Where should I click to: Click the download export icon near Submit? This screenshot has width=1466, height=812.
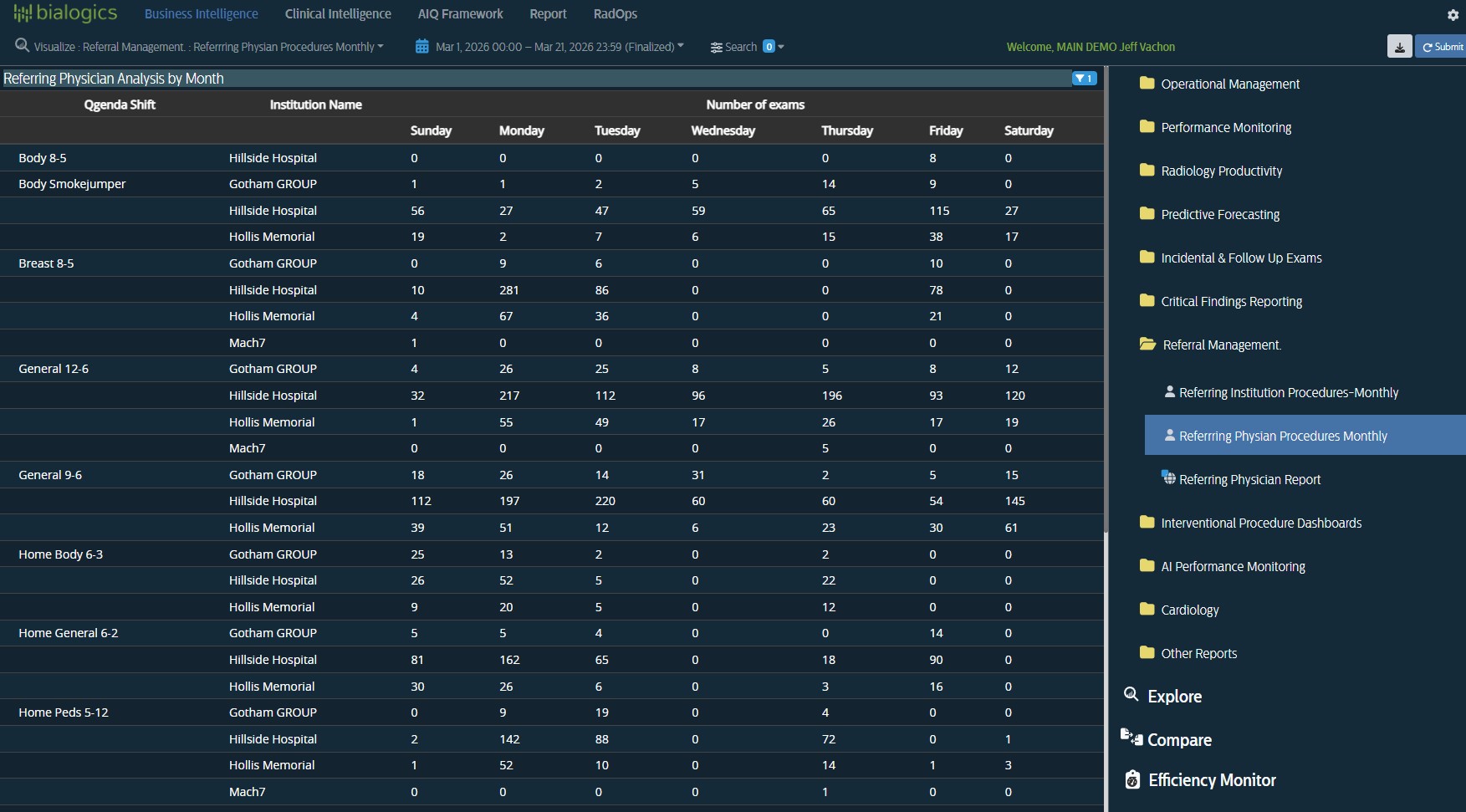(1400, 46)
